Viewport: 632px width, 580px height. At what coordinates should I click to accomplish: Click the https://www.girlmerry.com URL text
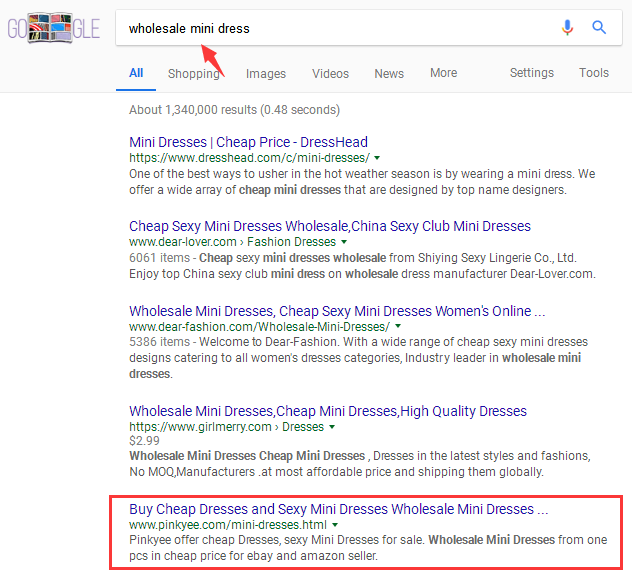(x=200, y=427)
